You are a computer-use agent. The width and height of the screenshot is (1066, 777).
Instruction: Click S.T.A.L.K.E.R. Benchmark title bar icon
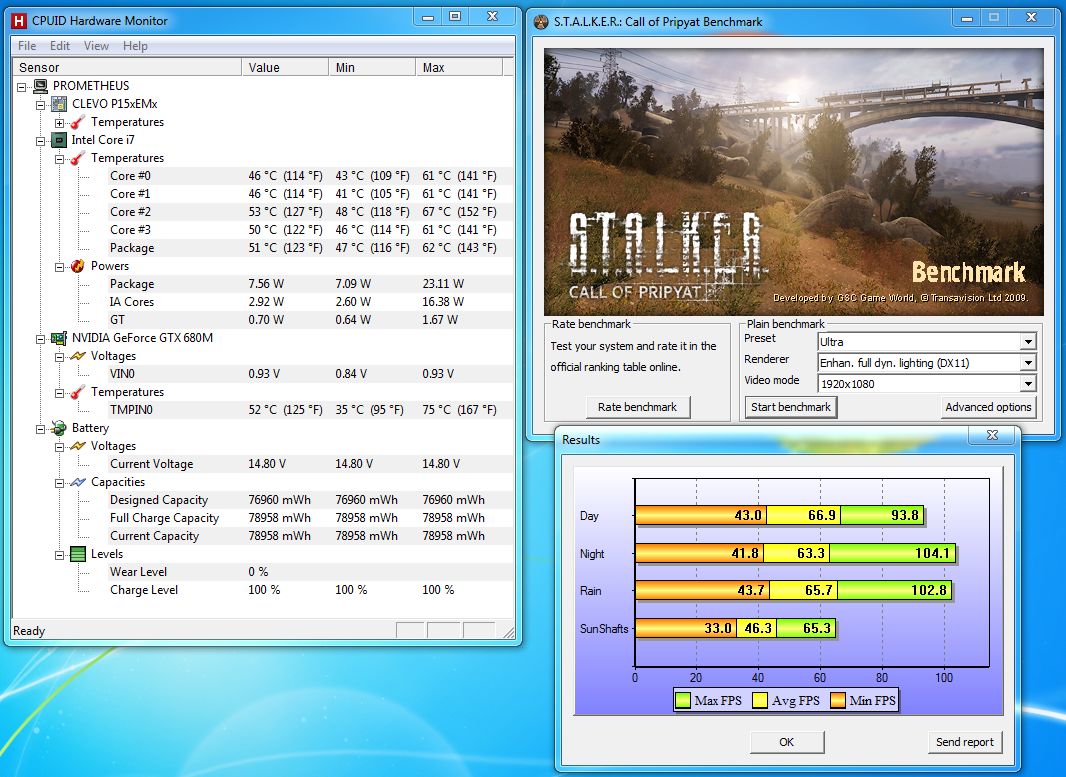pyautogui.click(x=541, y=22)
